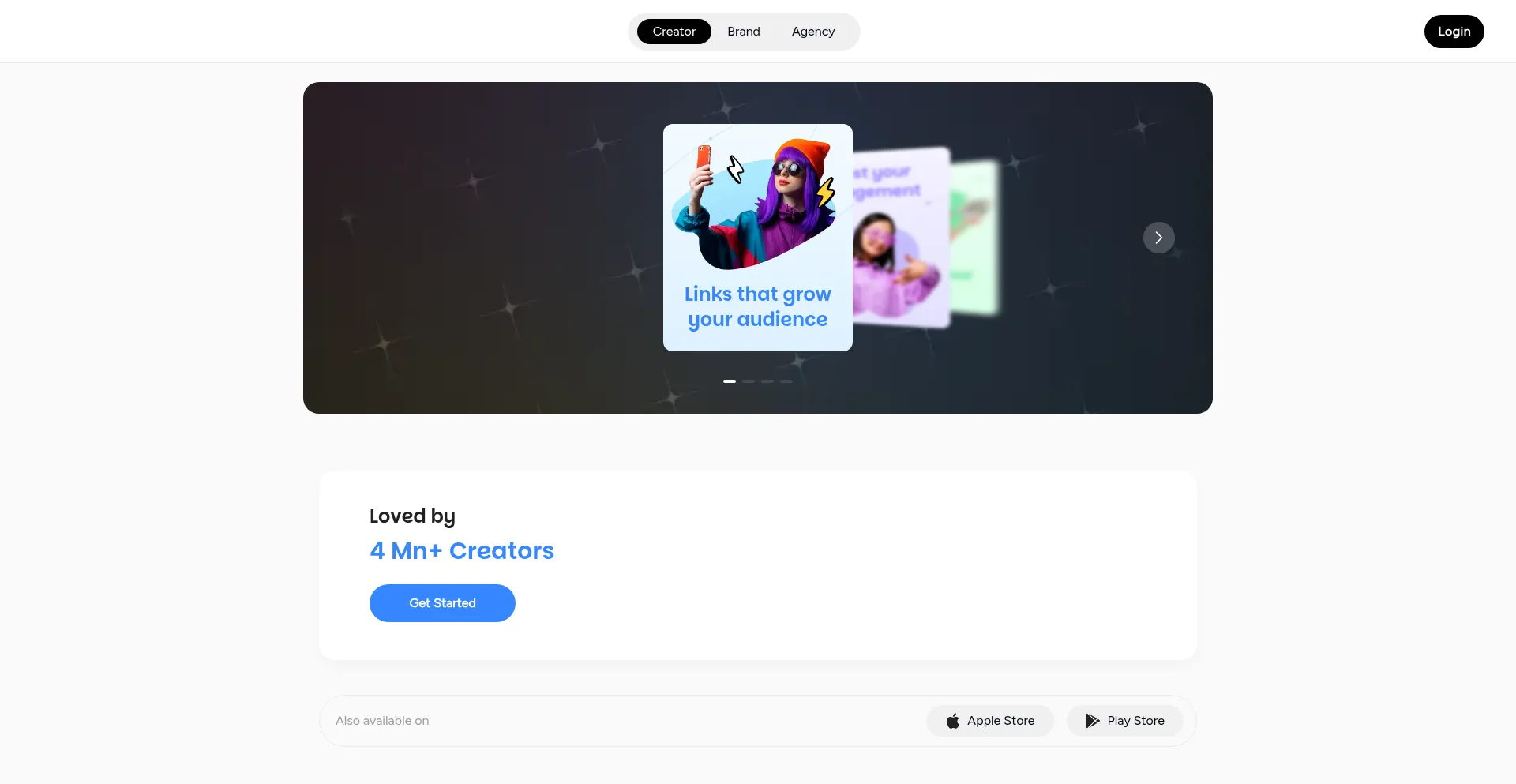Click the 'Also available on' label
Image resolution: width=1516 pixels, height=784 pixels.
pyautogui.click(x=382, y=721)
